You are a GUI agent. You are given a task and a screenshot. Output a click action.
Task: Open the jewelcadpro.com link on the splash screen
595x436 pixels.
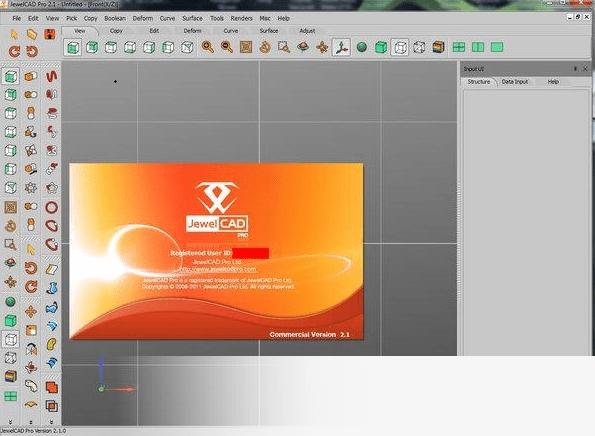pyautogui.click(x=217, y=269)
